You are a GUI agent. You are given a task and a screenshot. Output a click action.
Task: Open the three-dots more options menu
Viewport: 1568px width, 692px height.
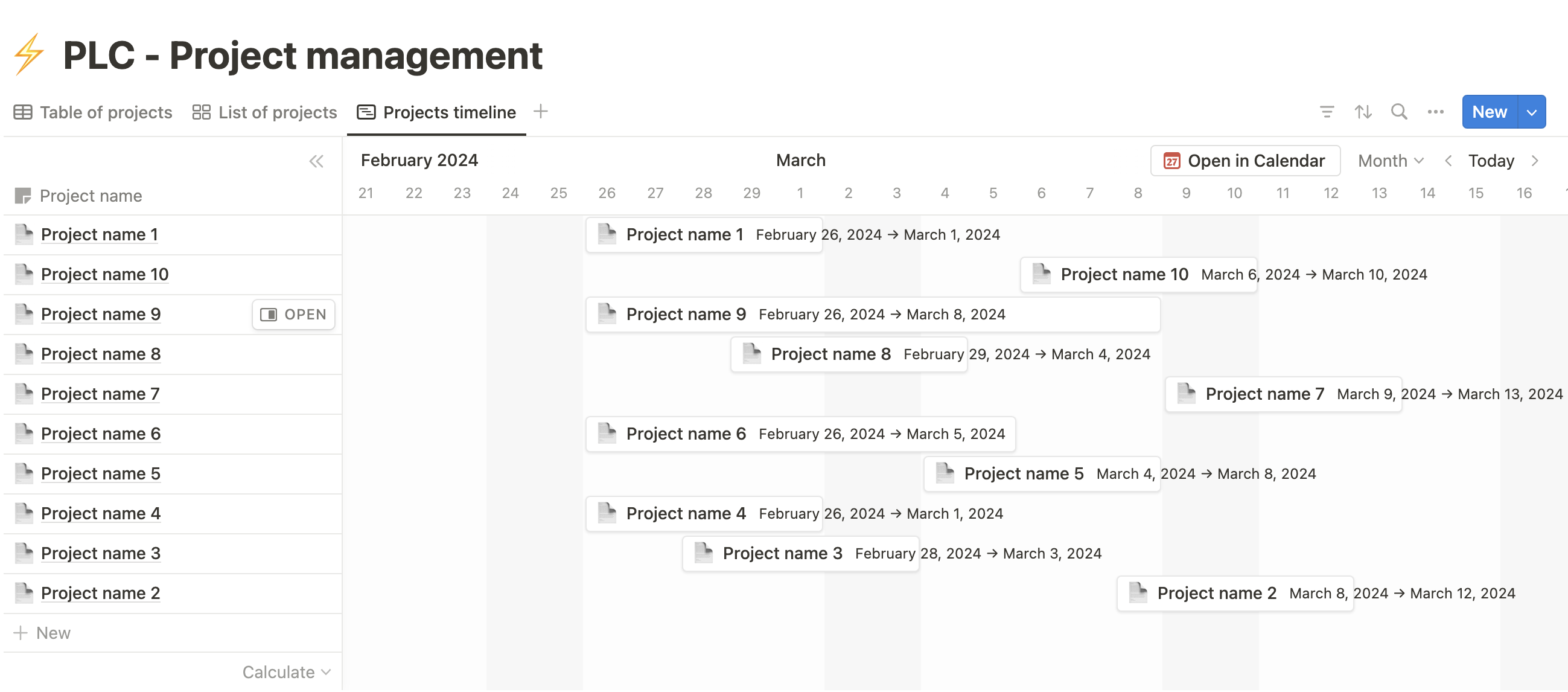pos(1435,112)
